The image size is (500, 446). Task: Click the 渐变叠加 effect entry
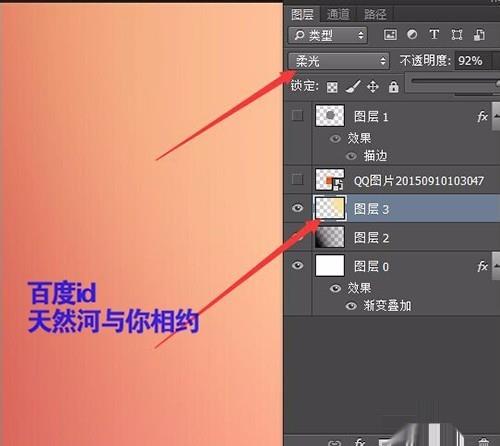pyautogui.click(x=387, y=306)
